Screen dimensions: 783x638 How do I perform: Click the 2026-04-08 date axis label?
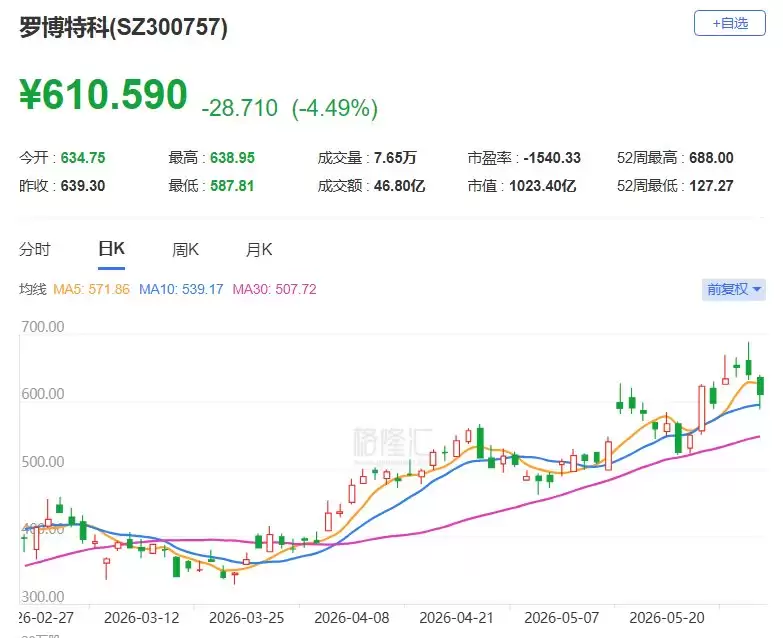click(352, 618)
